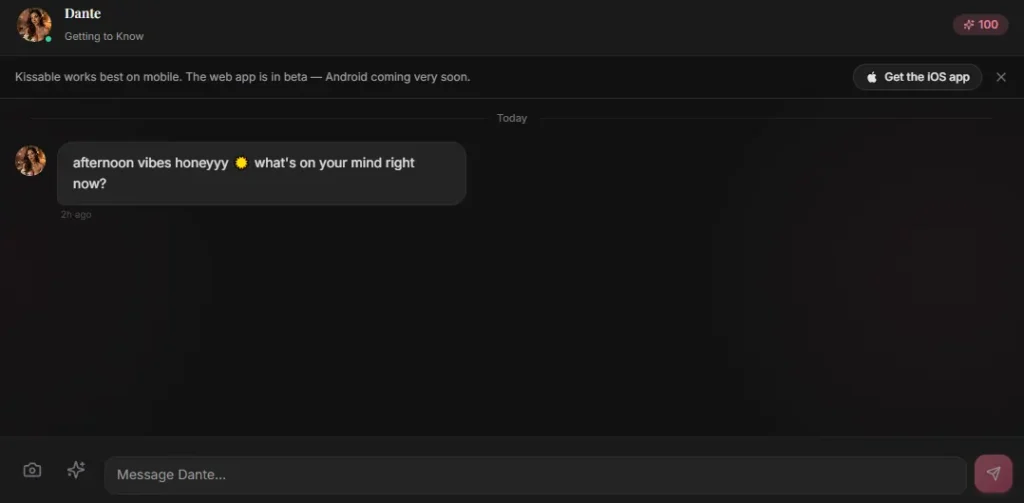Screen dimensions: 1024x503
Task: Click the Apple logo in iOS button
Action: [x=872, y=77]
